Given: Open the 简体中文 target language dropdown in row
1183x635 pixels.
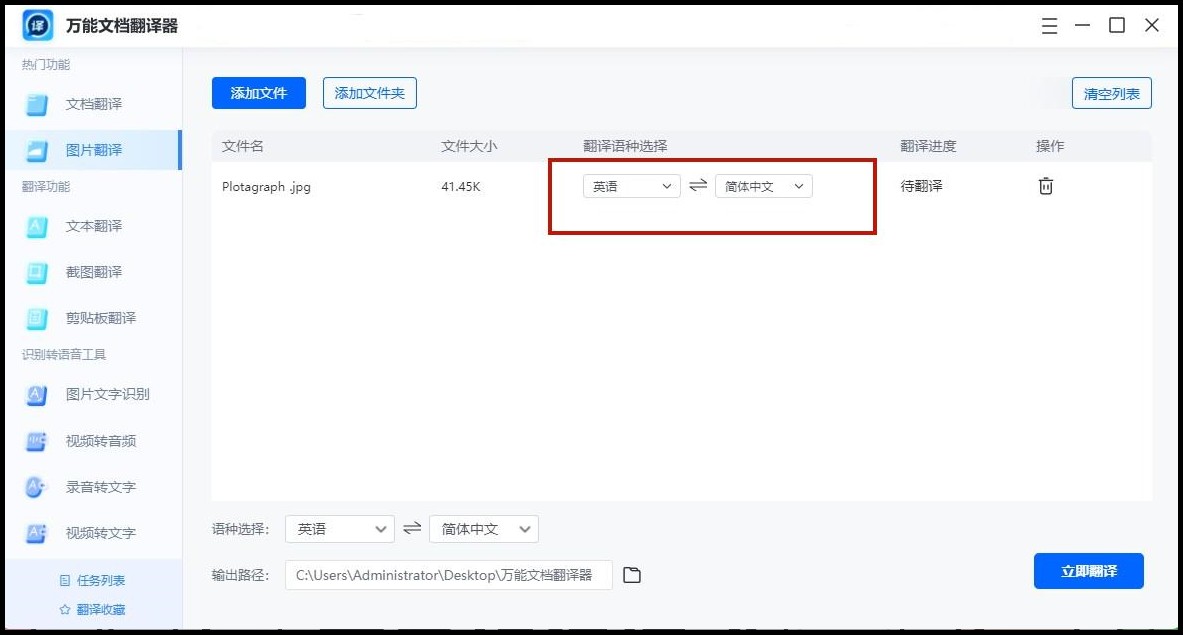Looking at the screenshot, I should (763, 185).
